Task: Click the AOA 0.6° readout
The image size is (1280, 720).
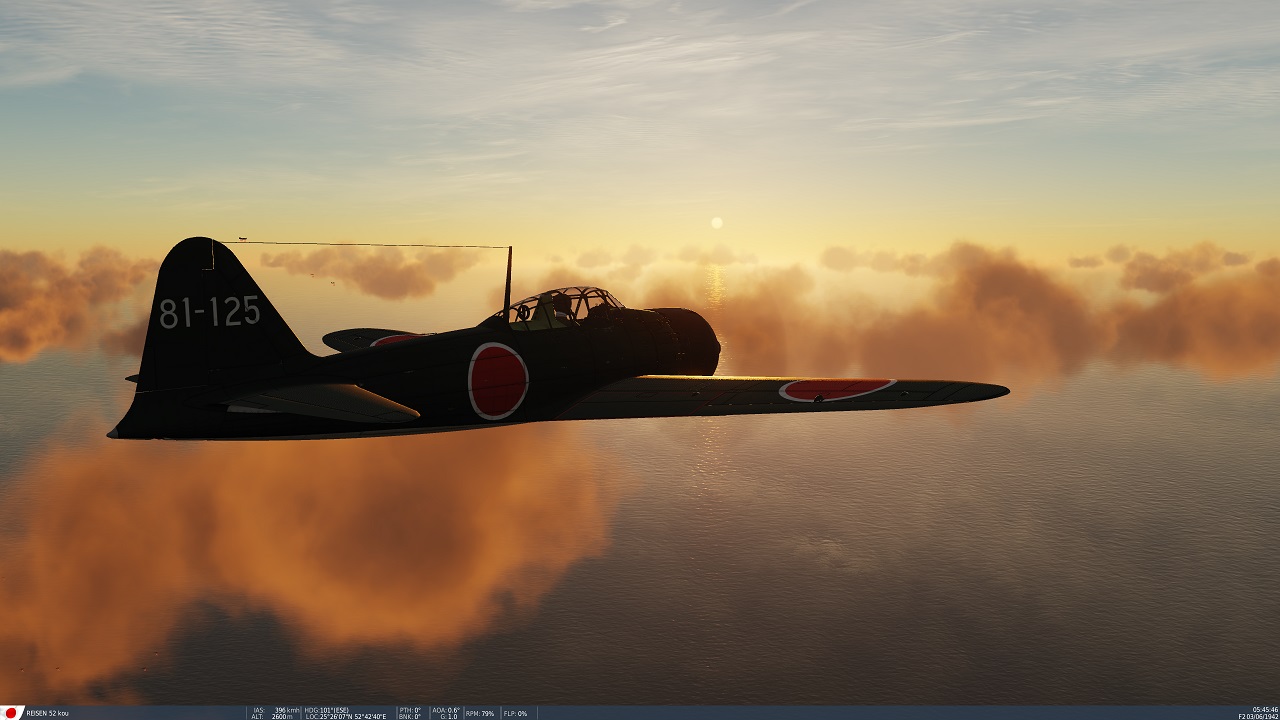Action: click(446, 710)
